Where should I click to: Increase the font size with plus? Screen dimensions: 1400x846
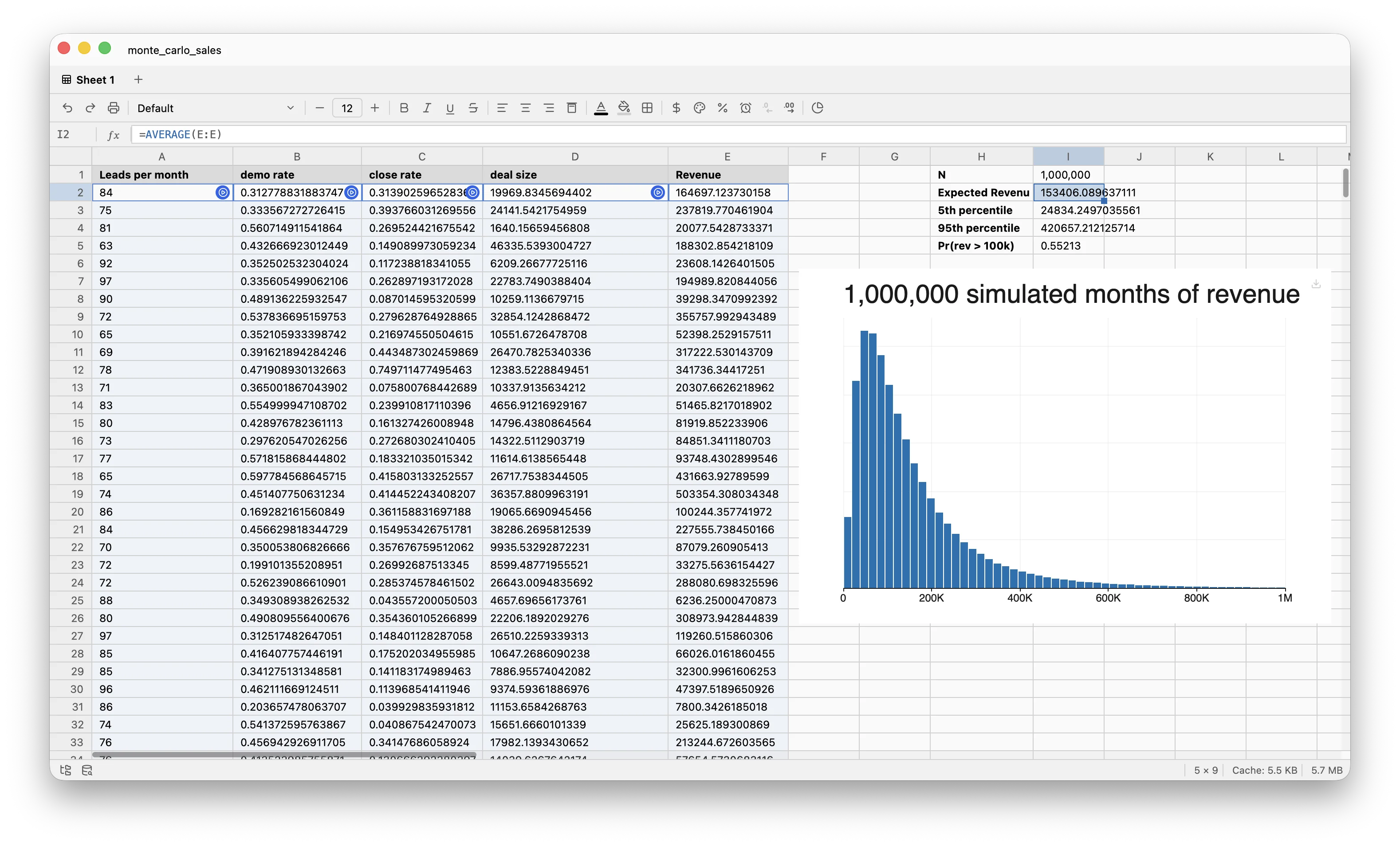(375, 108)
